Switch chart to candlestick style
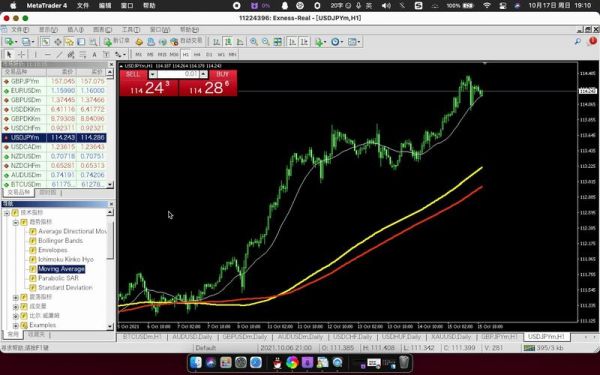600x375 pixels. pos(228,42)
